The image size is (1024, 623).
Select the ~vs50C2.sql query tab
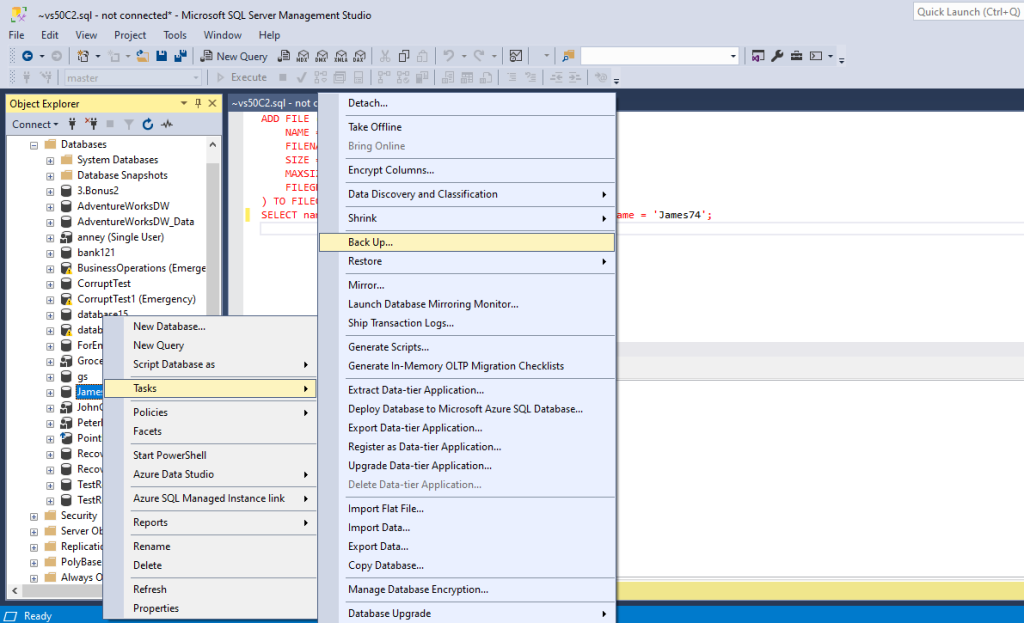point(273,103)
